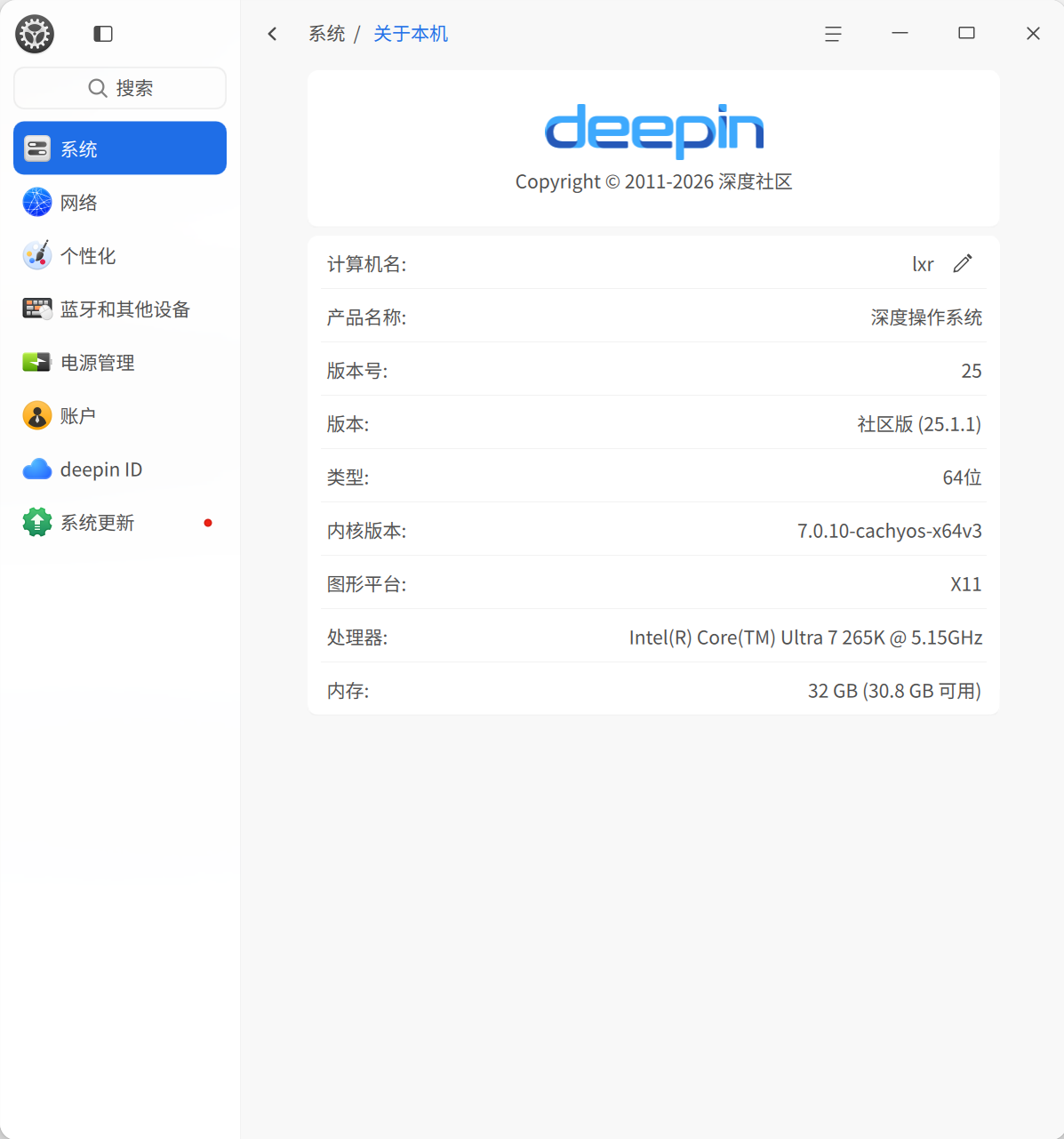1064x1139 pixels.
Task: Click the red update notification dot
Action: pos(208,523)
